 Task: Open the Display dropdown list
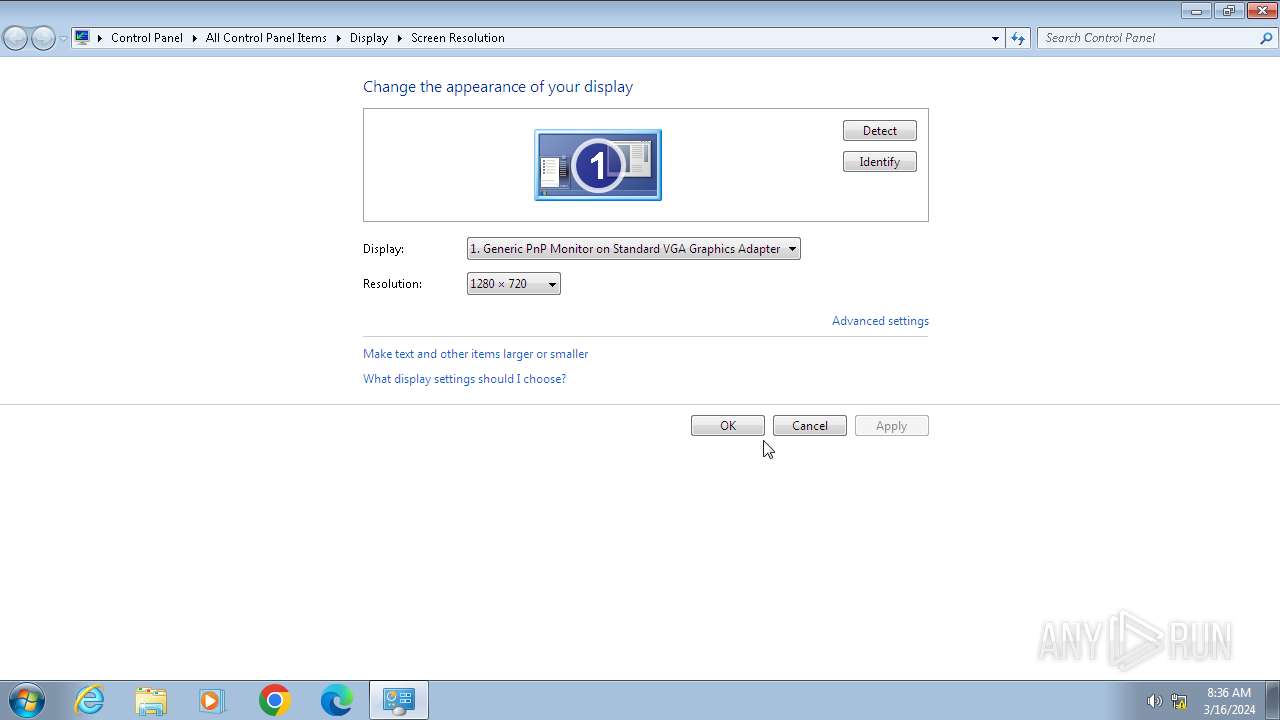[634, 249]
